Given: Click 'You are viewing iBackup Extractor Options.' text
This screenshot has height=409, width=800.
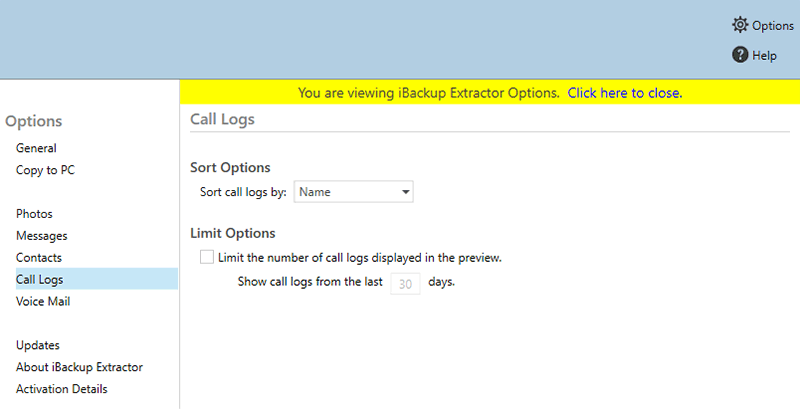Looking at the screenshot, I should (429, 93).
